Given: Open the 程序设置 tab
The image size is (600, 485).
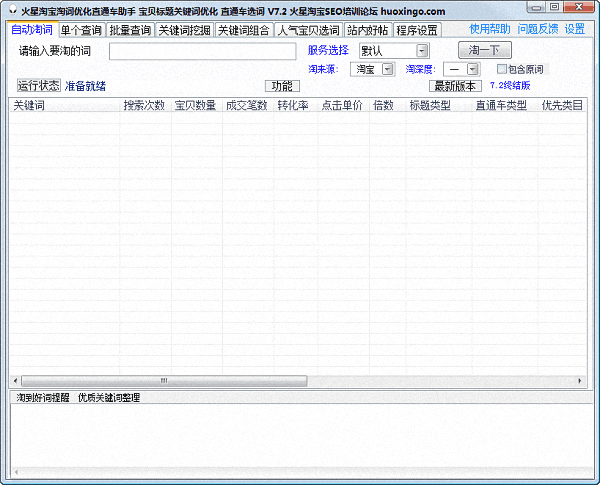Looking at the screenshot, I should point(417,30).
